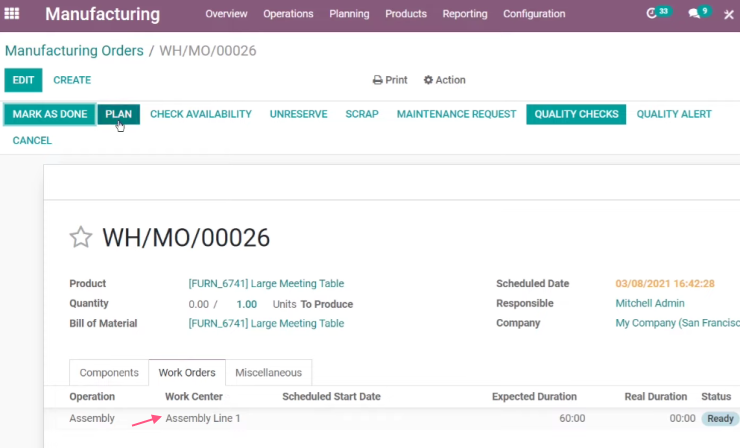Open the conversations chat bubble icon
This screenshot has width=740, height=448.
[694, 14]
